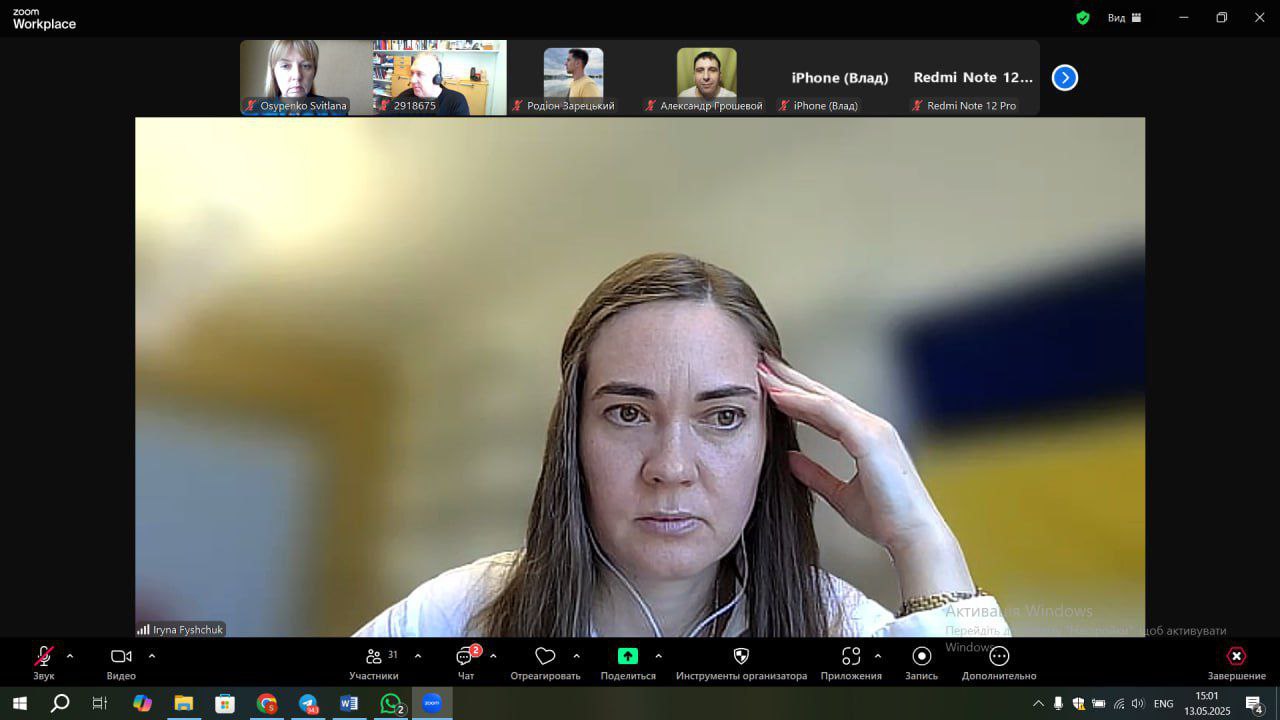
Task: Expand video options arrow next to Видео
Action: (x=152, y=656)
